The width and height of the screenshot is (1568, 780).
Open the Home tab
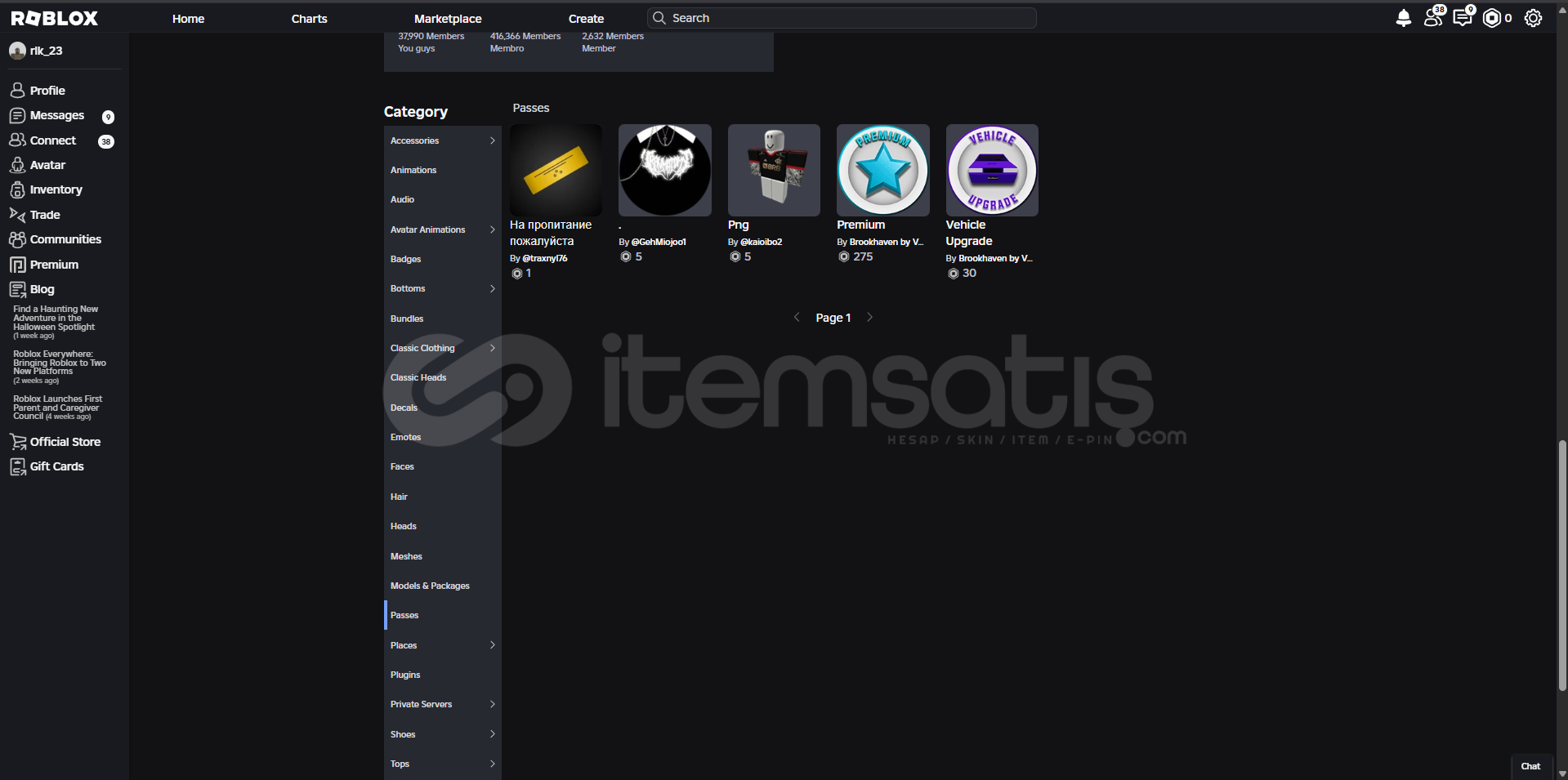click(x=188, y=19)
